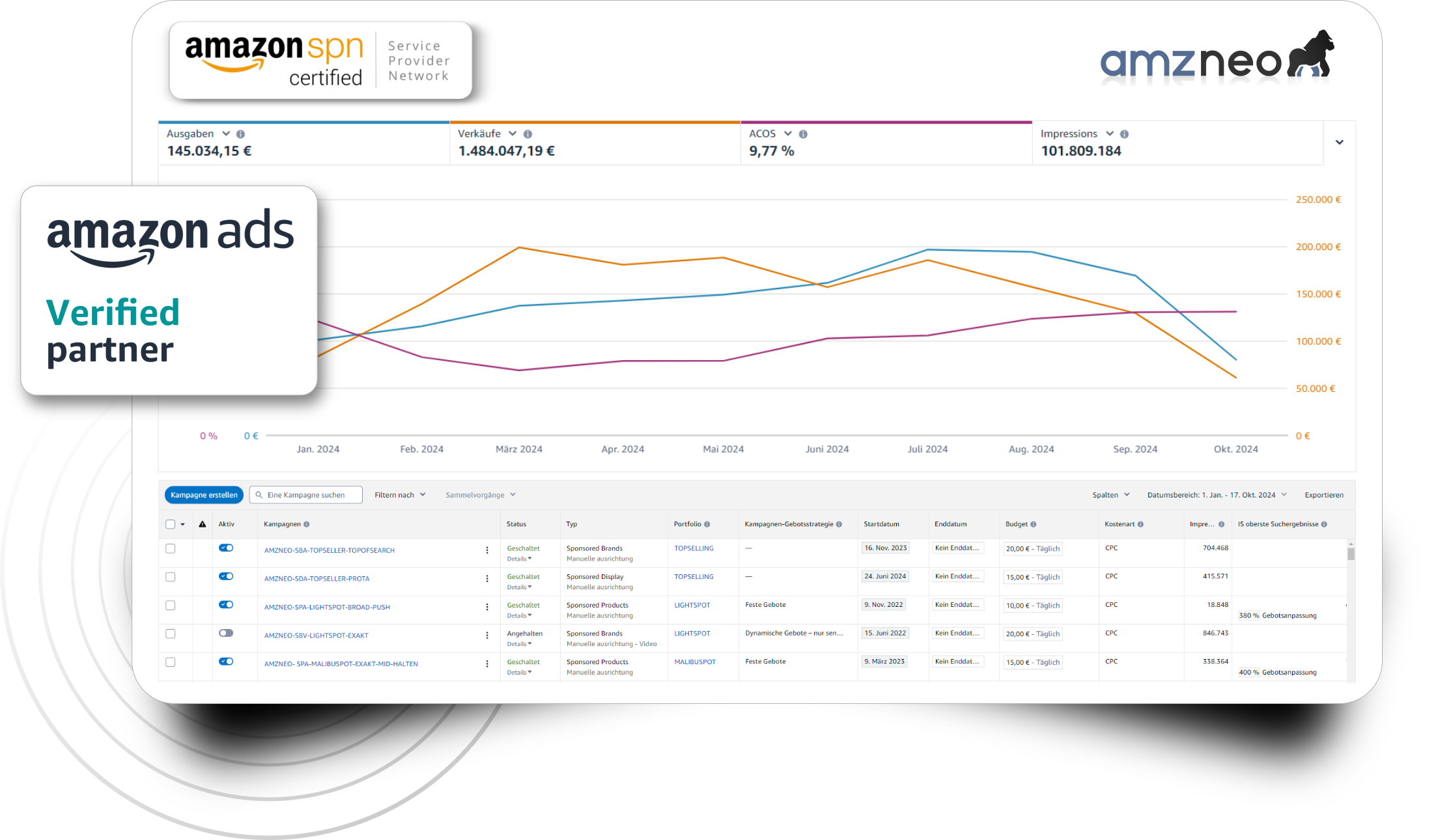Select checkbox for AMZNEO- SPA-MALIBUSPOT-EXAKT-MID-HALTEN row

[171, 662]
